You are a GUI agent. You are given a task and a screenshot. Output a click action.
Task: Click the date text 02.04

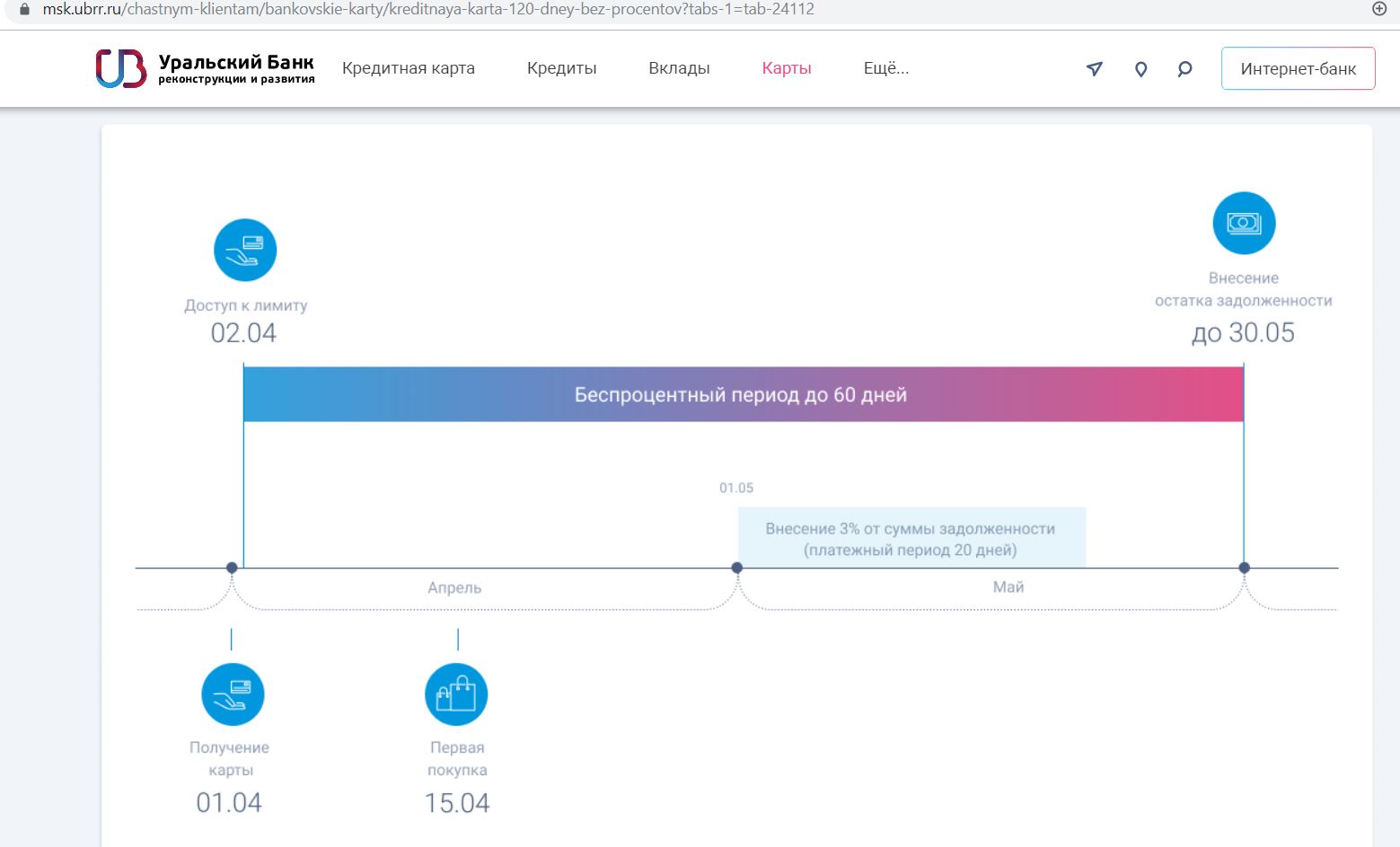[x=243, y=333]
